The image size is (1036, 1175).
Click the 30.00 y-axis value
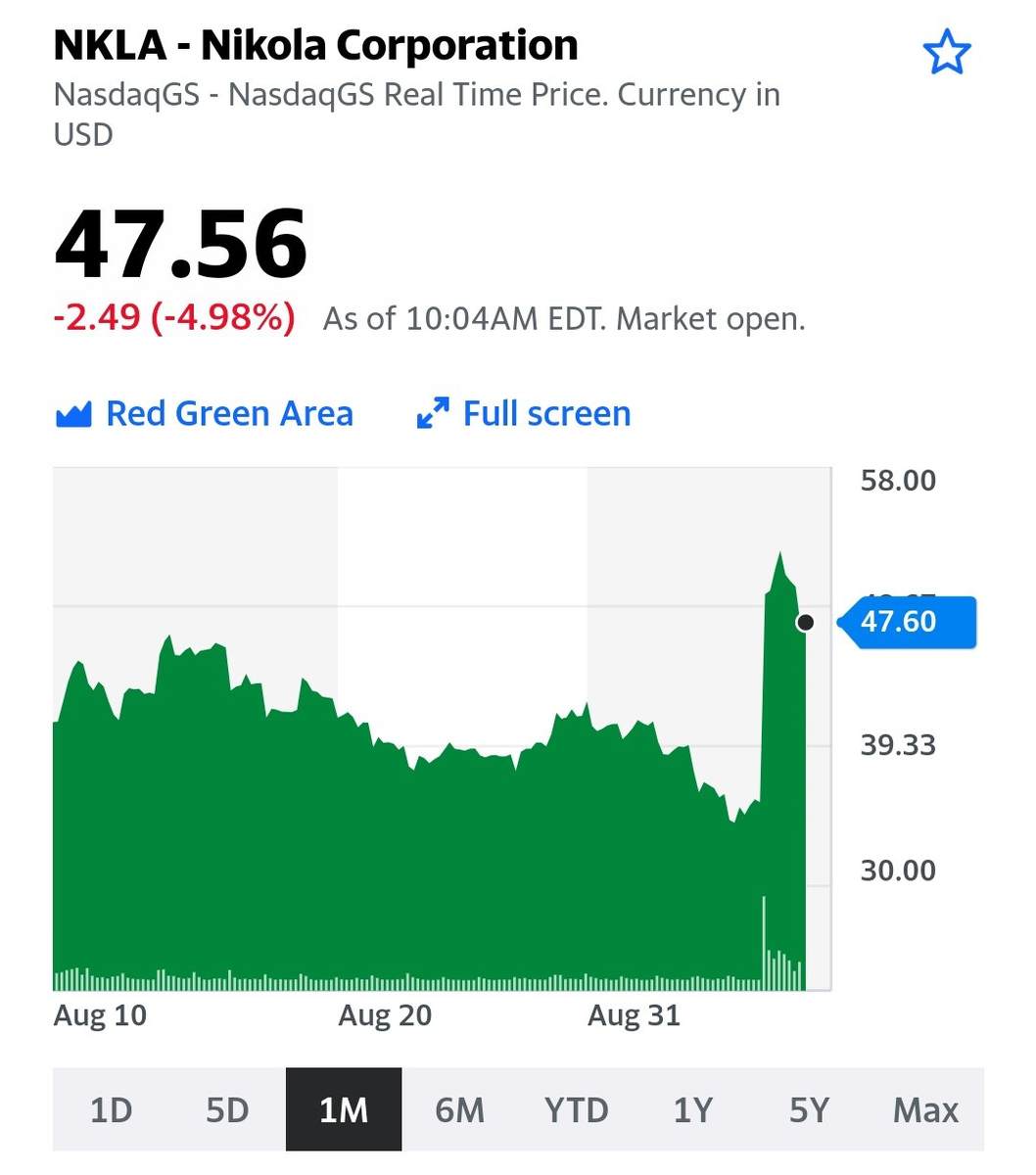click(898, 870)
